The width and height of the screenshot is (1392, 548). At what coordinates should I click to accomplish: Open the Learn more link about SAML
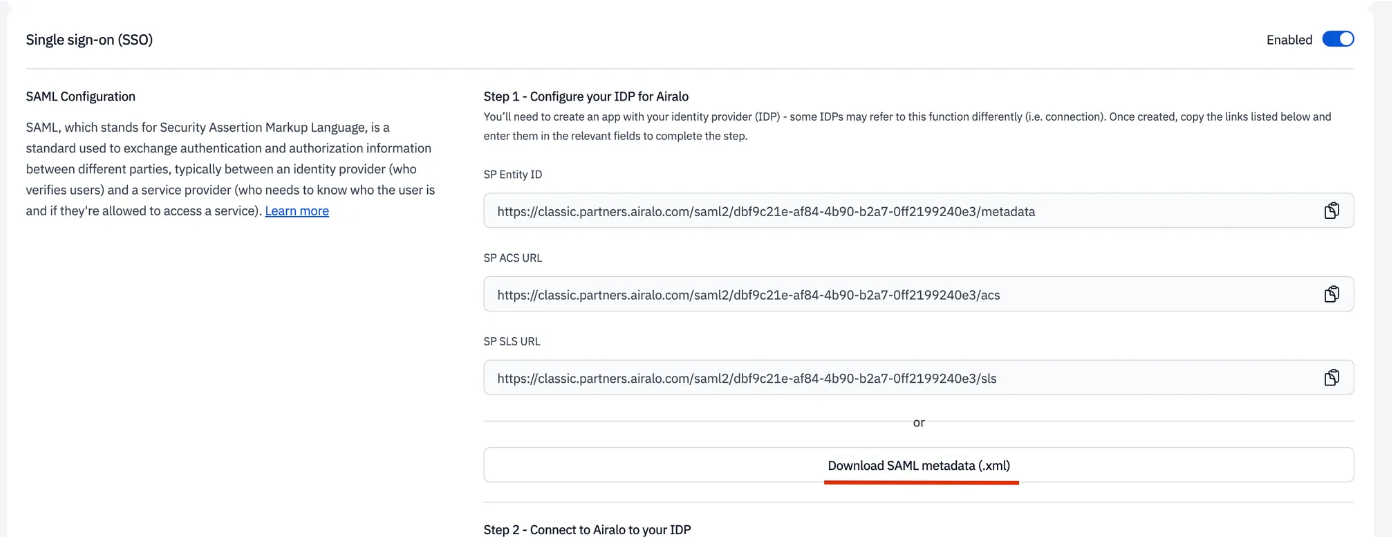[297, 211]
